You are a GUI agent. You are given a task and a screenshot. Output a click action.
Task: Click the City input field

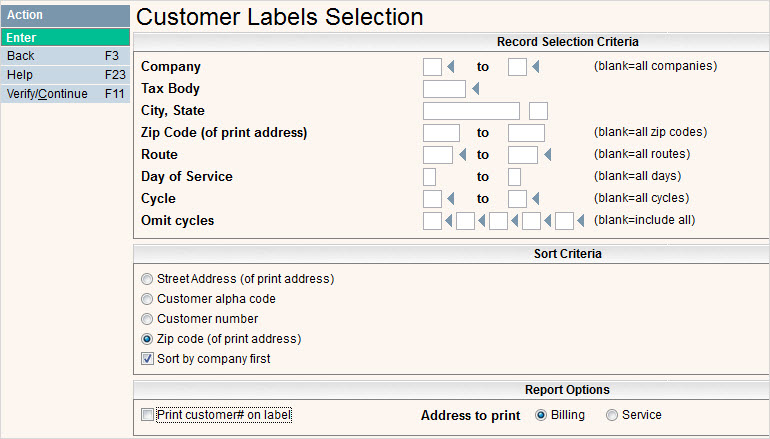click(471, 111)
